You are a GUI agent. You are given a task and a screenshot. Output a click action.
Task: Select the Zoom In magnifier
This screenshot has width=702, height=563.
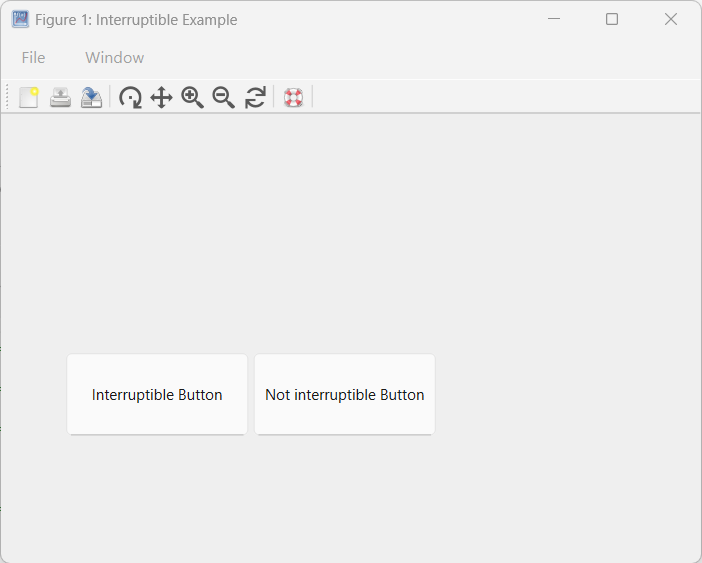pyautogui.click(x=192, y=97)
